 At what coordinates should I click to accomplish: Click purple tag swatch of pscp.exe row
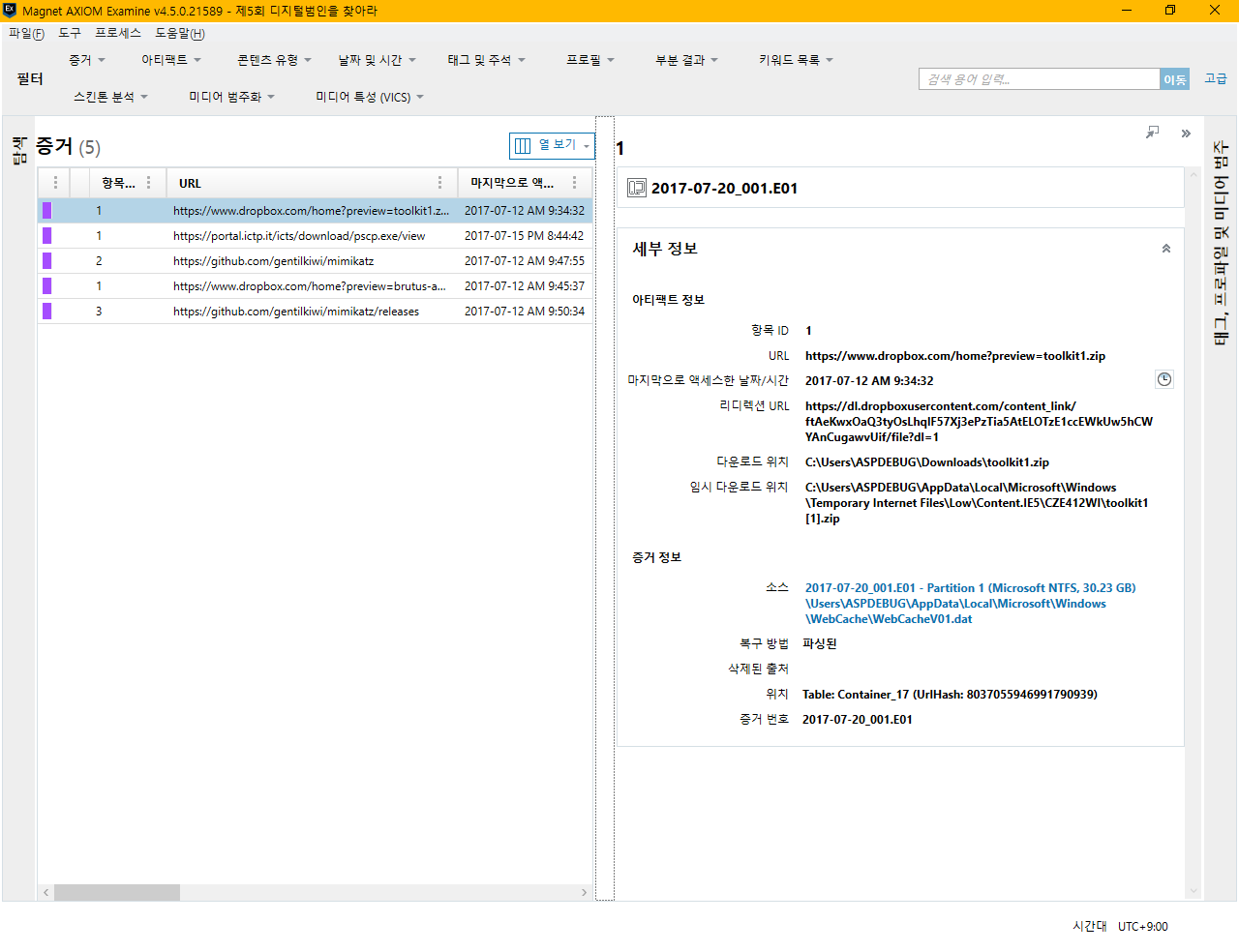pyautogui.click(x=46, y=235)
